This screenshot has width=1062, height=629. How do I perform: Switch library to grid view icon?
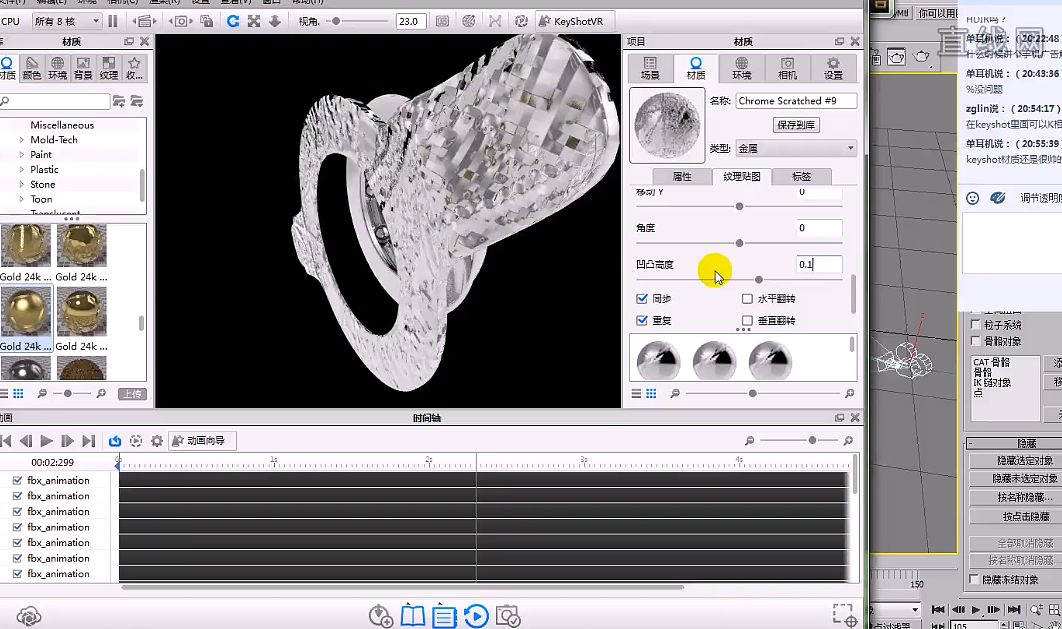pyautogui.click(x=18, y=393)
